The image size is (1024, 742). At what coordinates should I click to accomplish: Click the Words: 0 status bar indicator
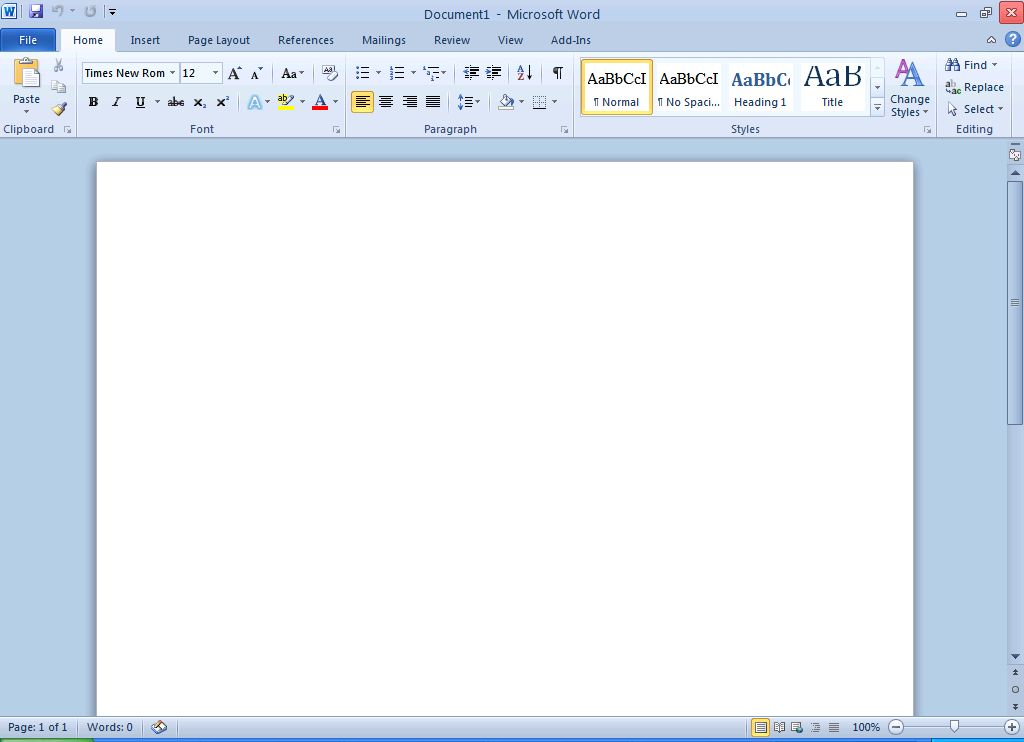point(109,727)
